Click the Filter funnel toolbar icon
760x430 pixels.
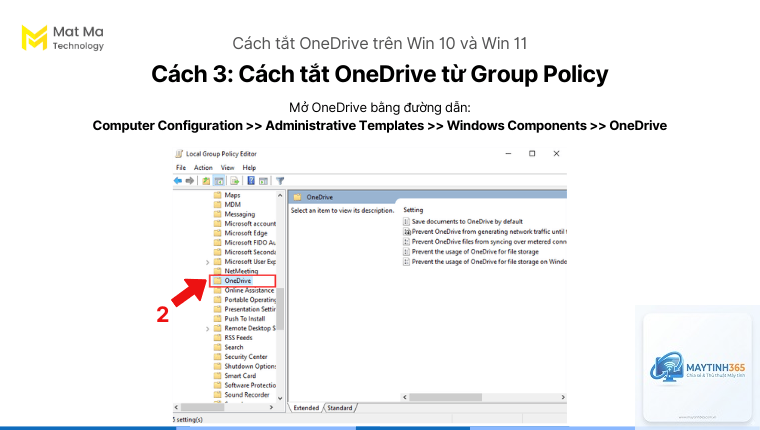(280, 181)
